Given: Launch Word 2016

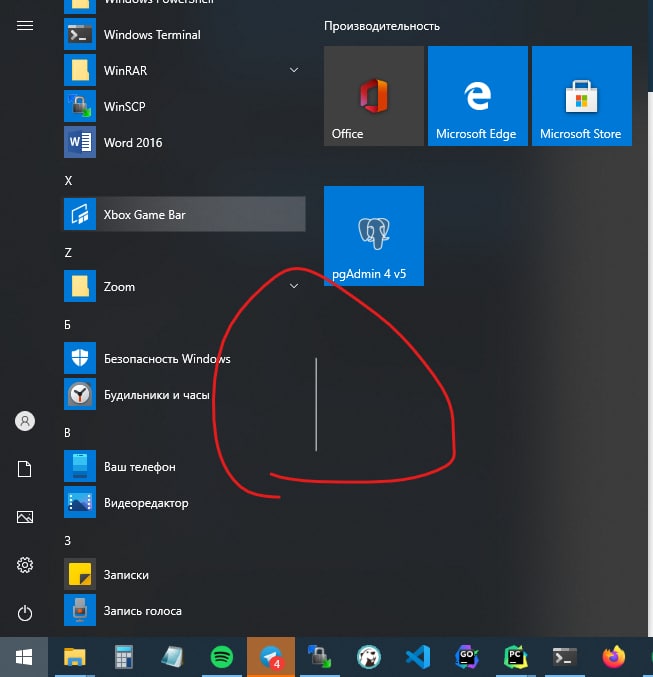Looking at the screenshot, I should [x=184, y=142].
